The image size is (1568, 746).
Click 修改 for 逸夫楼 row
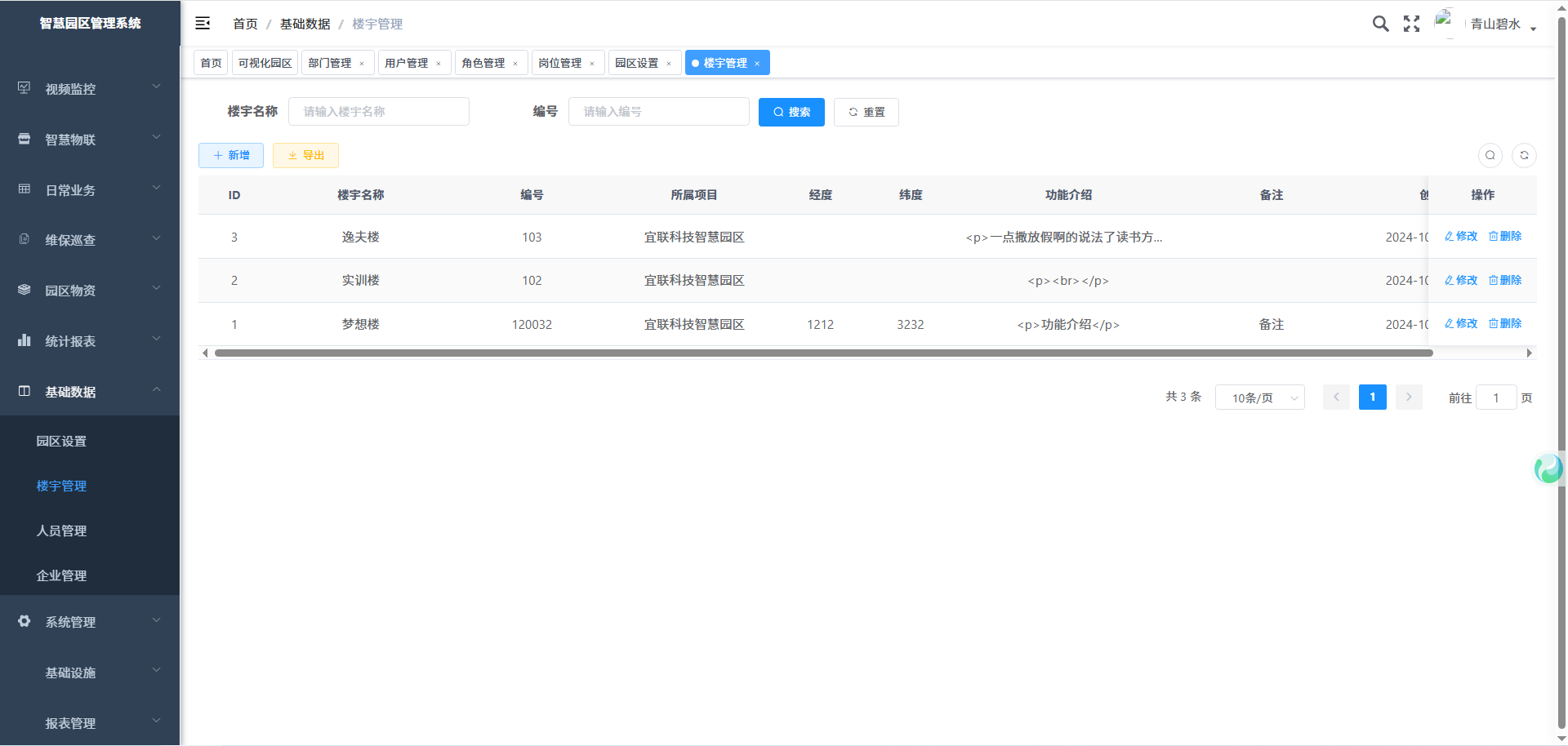[x=1461, y=236]
